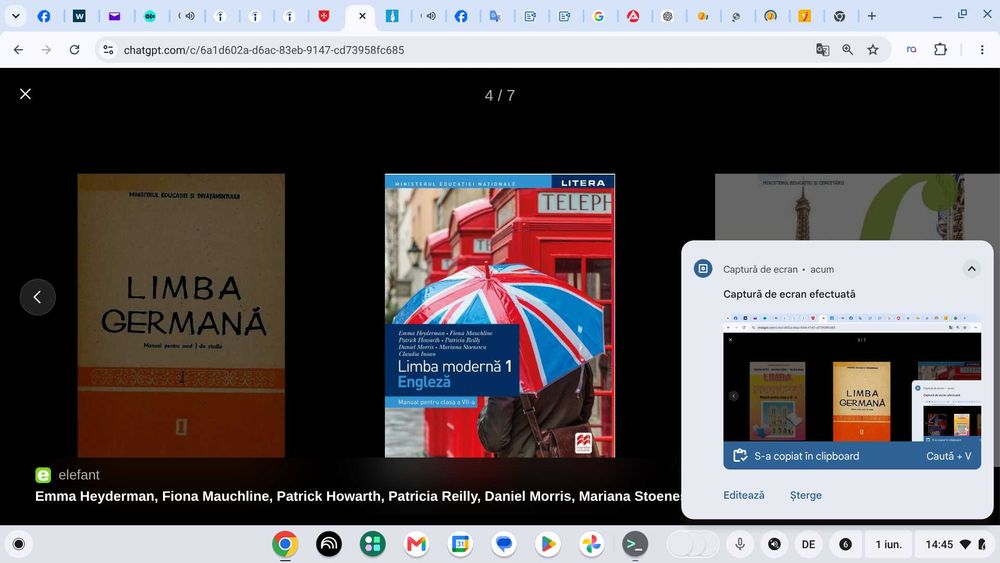
Task: Open Google Photos from the shelf
Action: tap(591, 544)
